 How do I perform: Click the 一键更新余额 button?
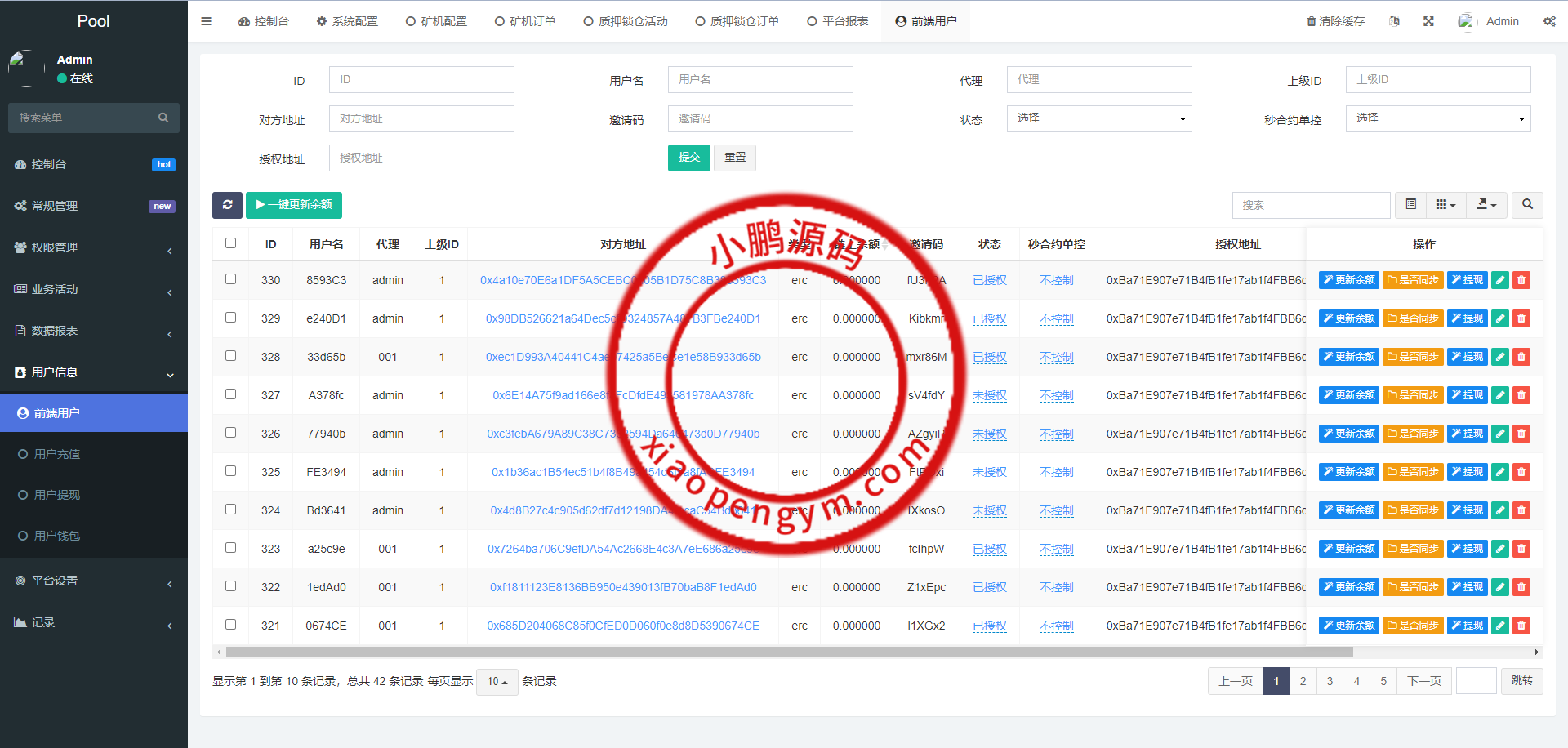[294, 205]
